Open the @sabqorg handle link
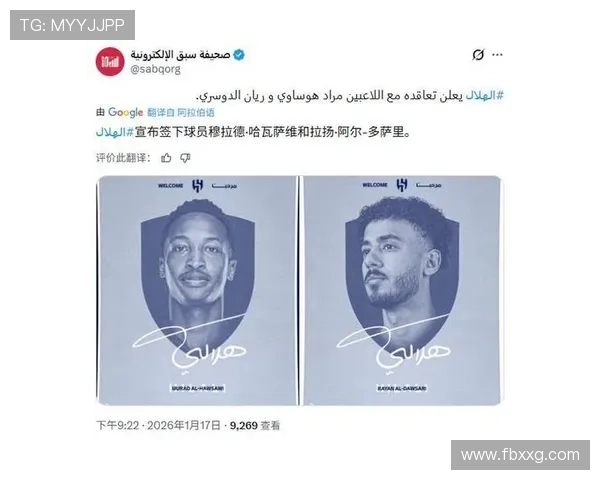This screenshot has width=600, height=480. pos(155,69)
